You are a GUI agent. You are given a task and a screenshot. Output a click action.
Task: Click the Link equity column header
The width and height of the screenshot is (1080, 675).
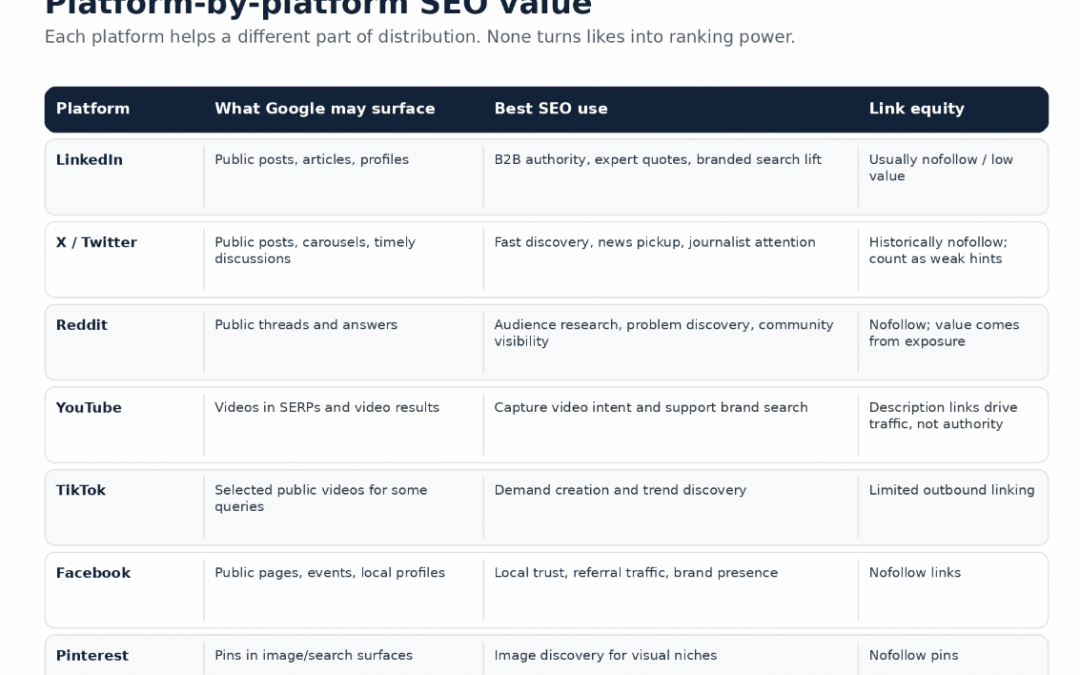tap(916, 109)
